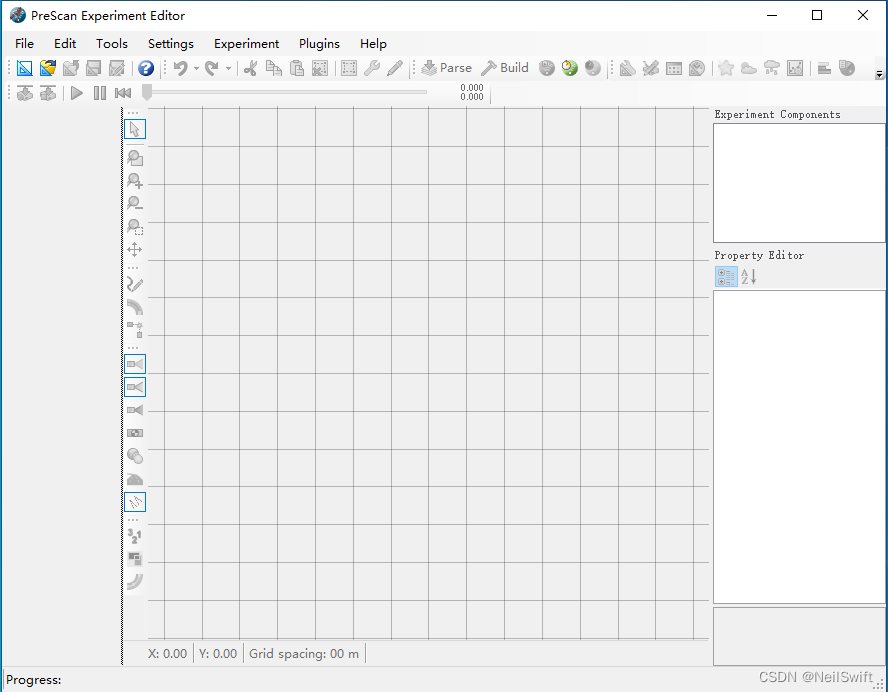Click inside the Experiment Components list box
The image size is (888, 692).
799,183
